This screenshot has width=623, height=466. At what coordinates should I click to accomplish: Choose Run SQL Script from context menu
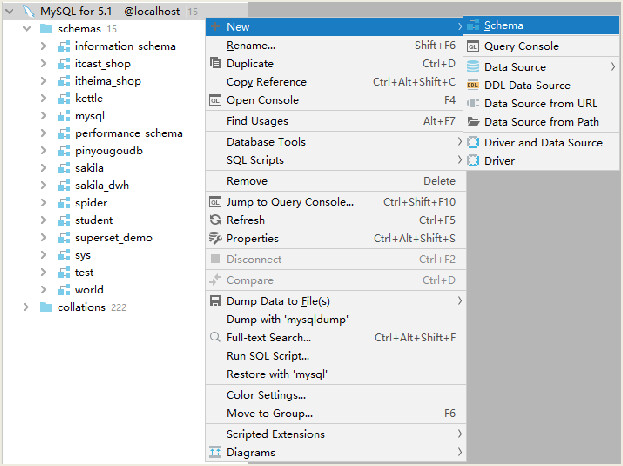pos(267,356)
